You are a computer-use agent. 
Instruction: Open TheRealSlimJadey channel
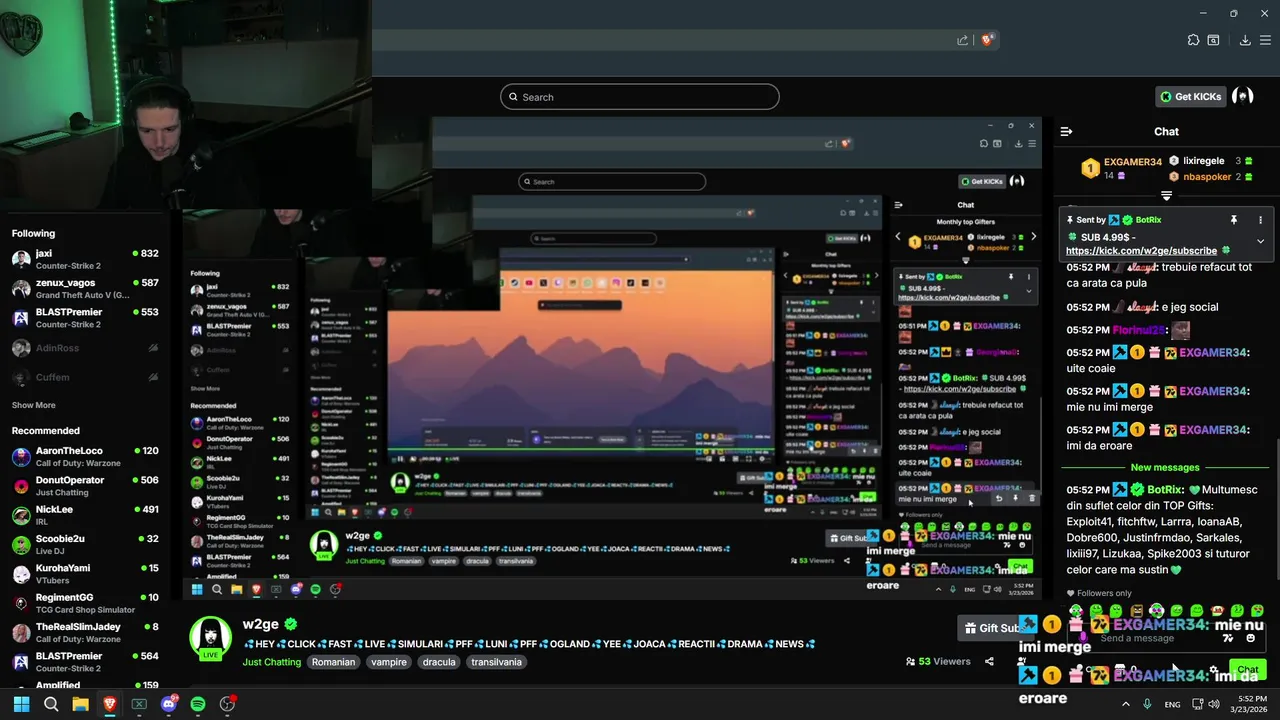[x=85, y=632]
